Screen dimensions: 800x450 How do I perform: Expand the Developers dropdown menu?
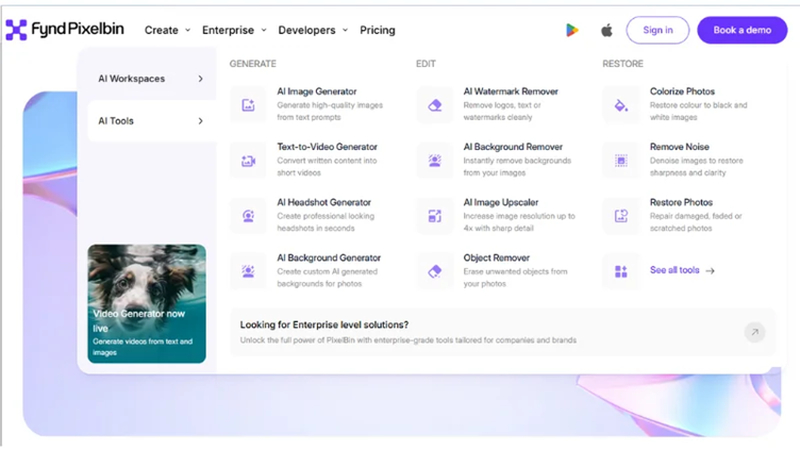(x=313, y=30)
